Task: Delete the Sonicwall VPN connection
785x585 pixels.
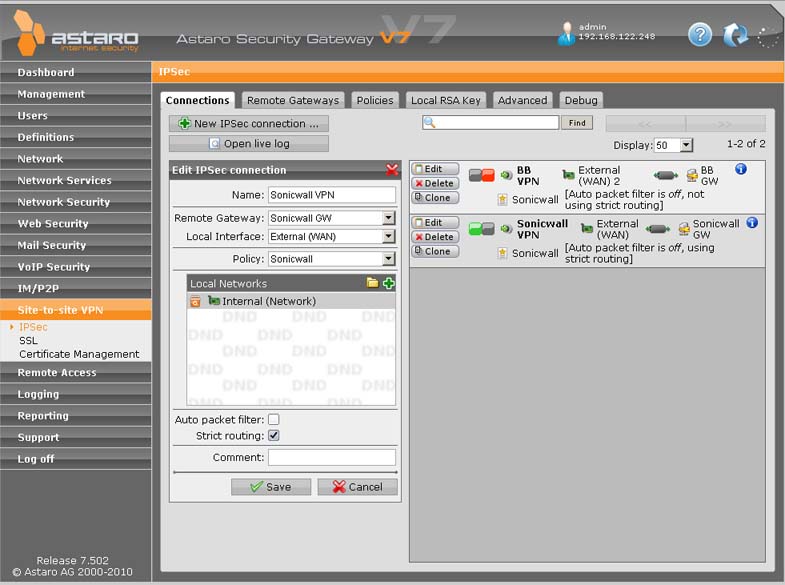Action: 435,237
